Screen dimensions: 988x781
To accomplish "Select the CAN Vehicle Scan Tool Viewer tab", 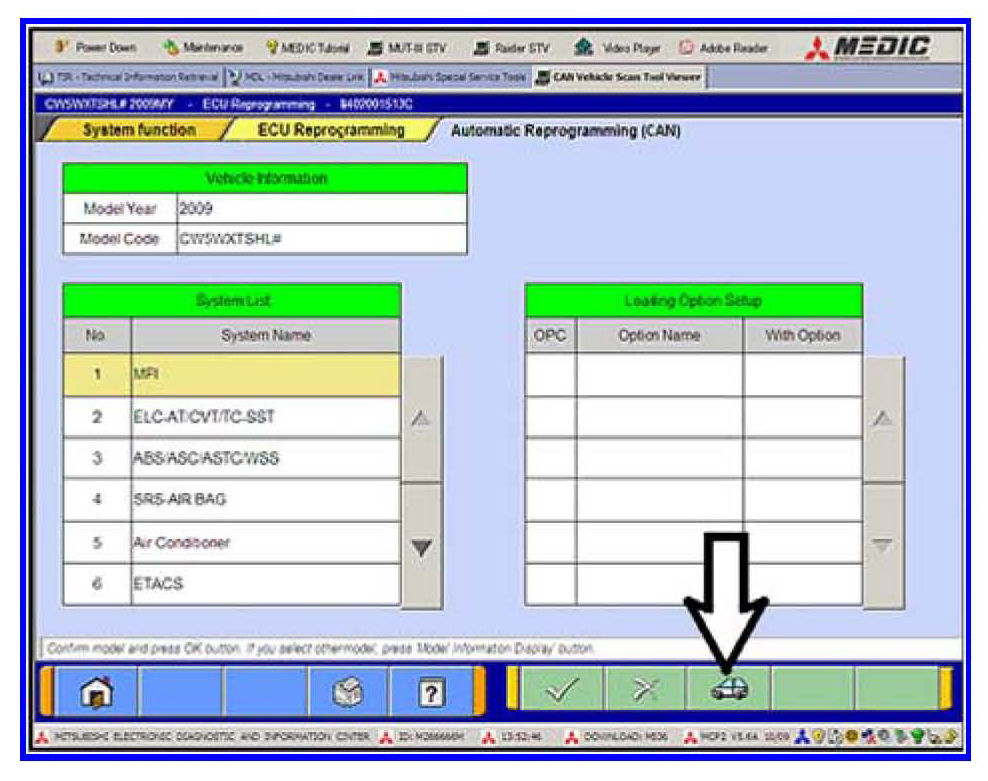I will tap(620, 76).
